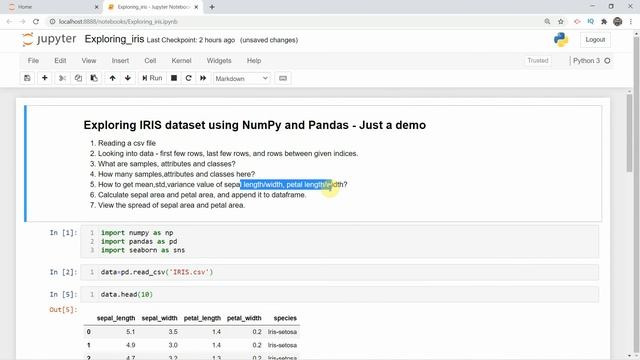Click the IQ extension icon
The image size is (640, 360).
pos(591,22)
